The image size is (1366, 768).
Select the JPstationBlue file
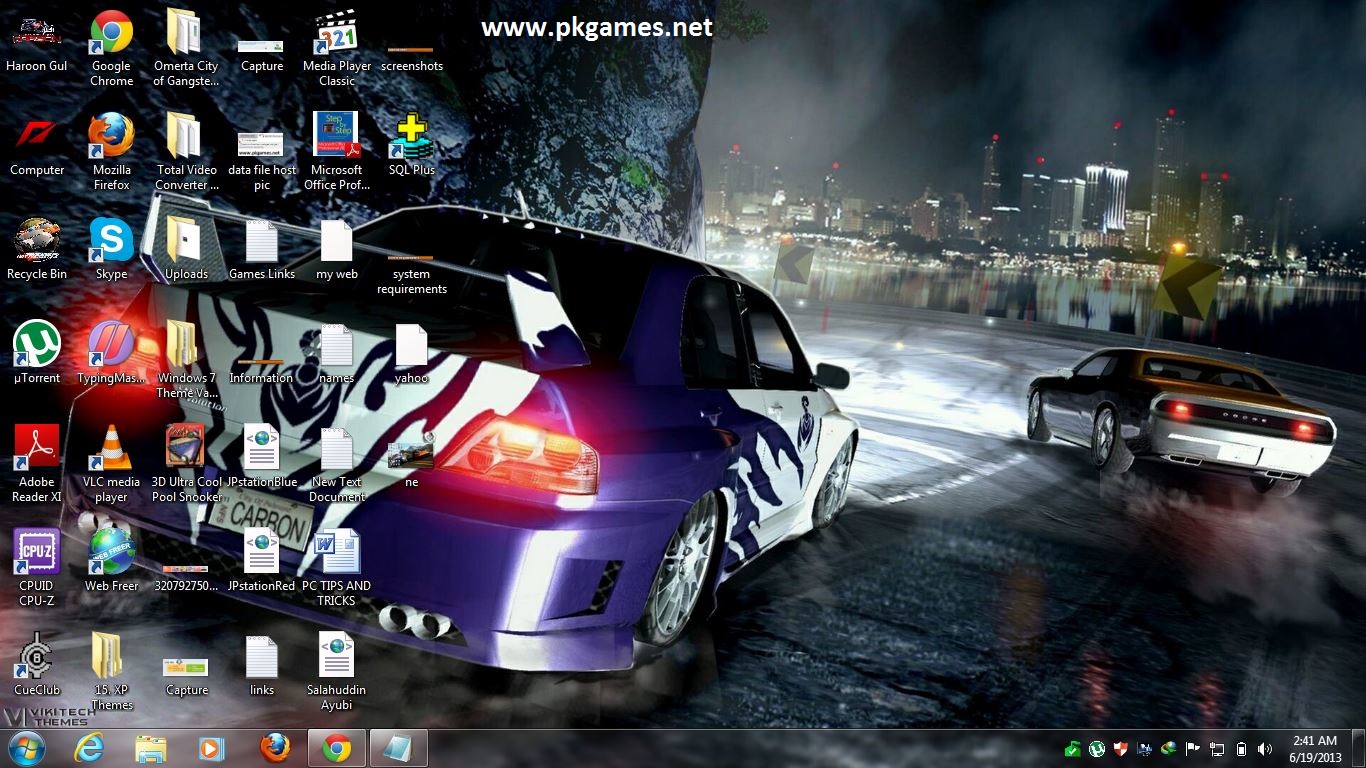pyautogui.click(x=262, y=457)
